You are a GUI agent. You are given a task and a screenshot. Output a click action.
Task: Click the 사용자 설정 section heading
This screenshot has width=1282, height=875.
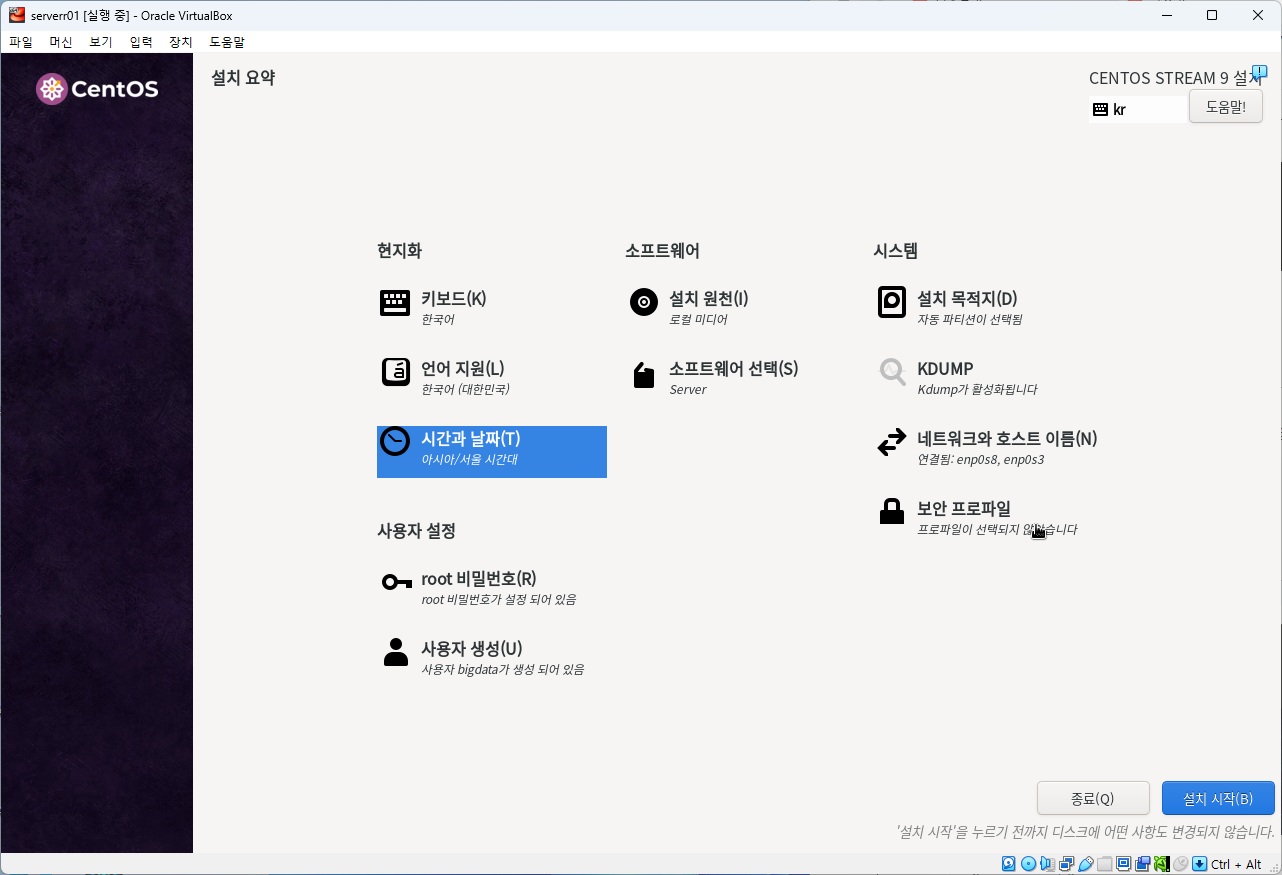tap(416, 530)
